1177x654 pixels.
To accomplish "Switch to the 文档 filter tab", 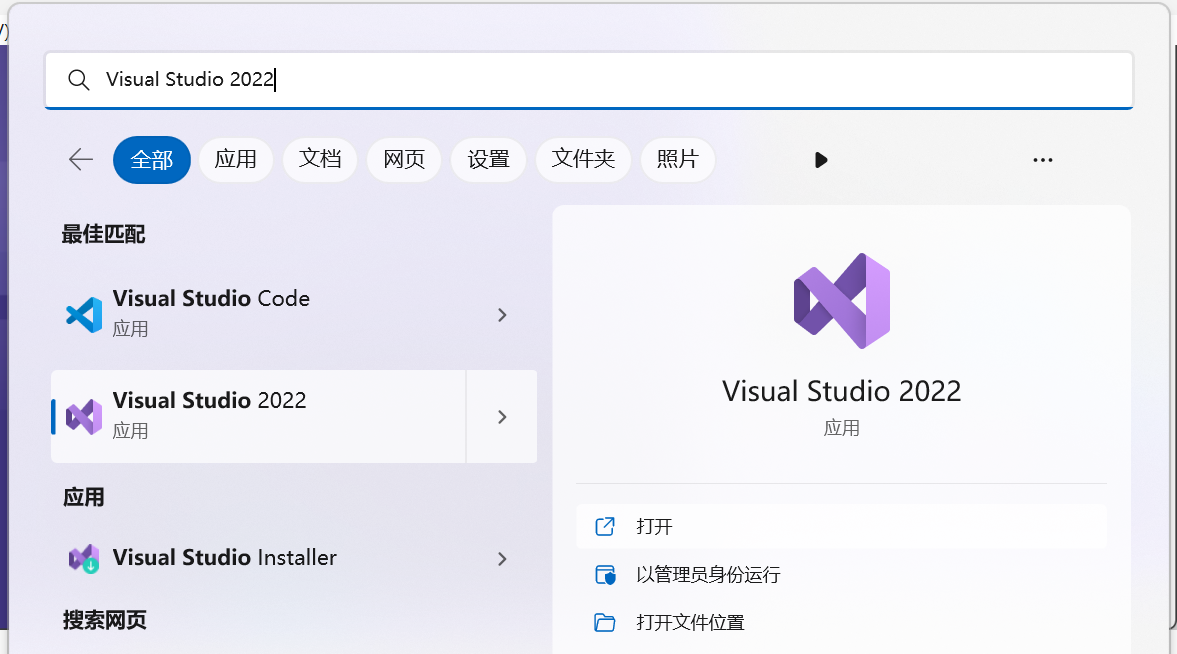I will point(320,159).
